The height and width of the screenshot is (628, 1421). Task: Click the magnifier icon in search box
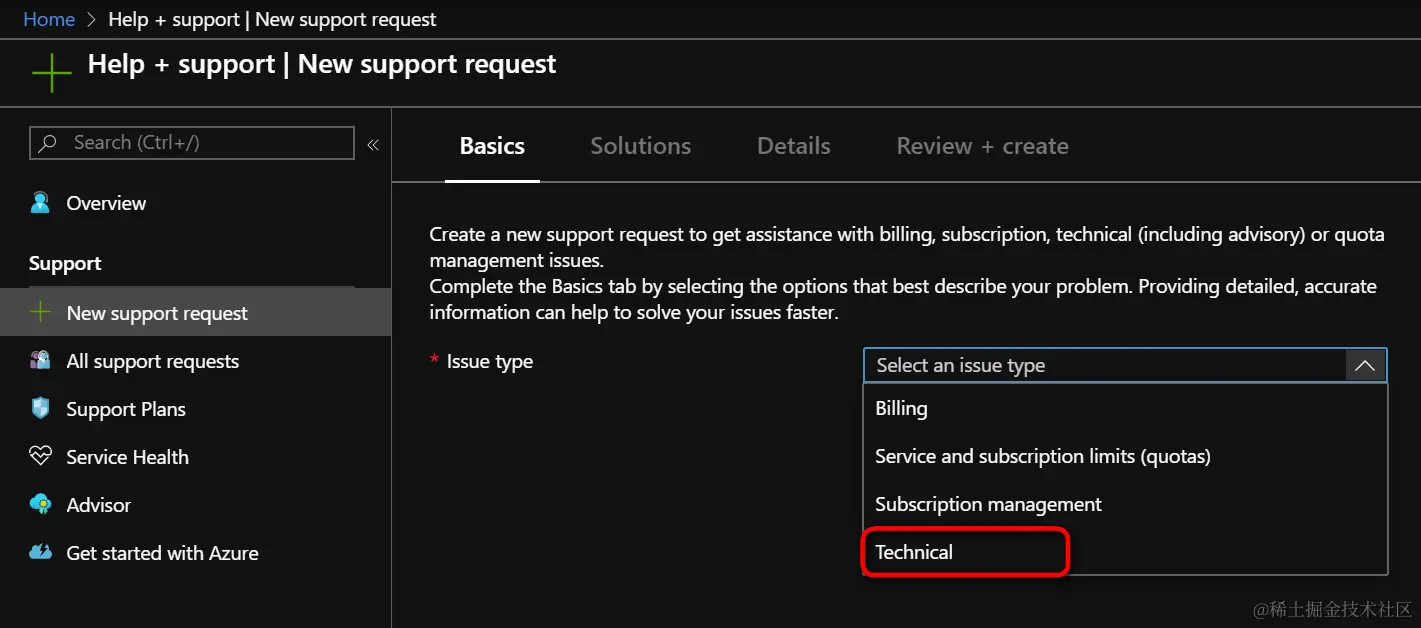coord(48,143)
